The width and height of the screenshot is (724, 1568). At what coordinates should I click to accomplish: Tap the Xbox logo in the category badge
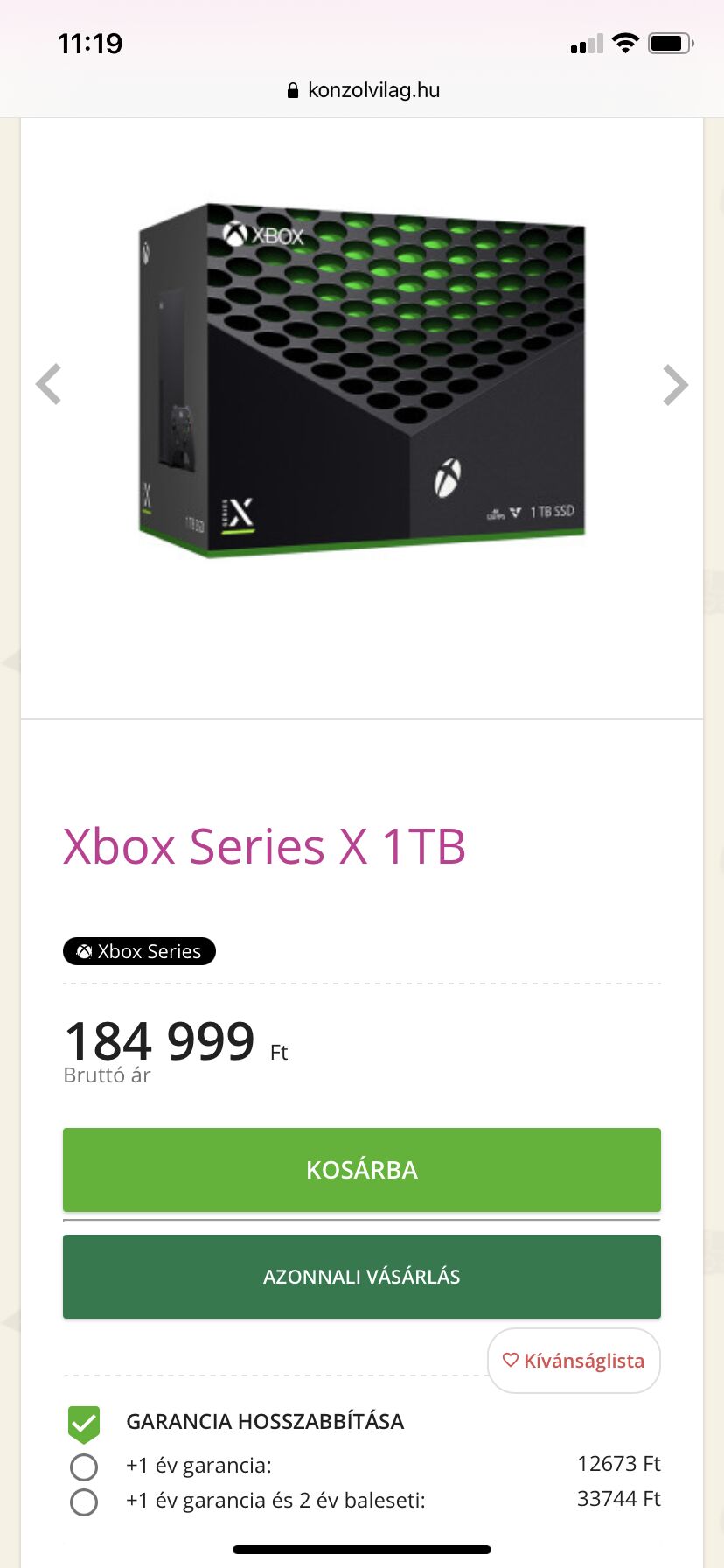click(85, 951)
